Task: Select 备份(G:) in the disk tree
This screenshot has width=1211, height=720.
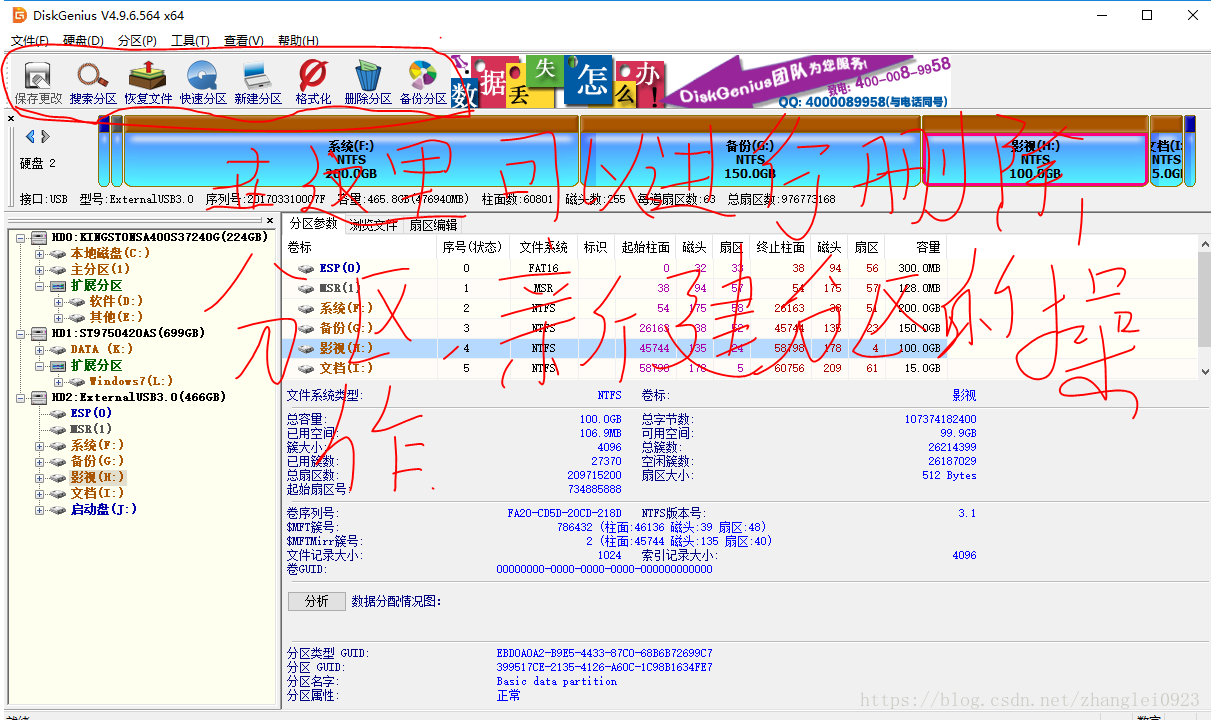Action: click(x=97, y=461)
